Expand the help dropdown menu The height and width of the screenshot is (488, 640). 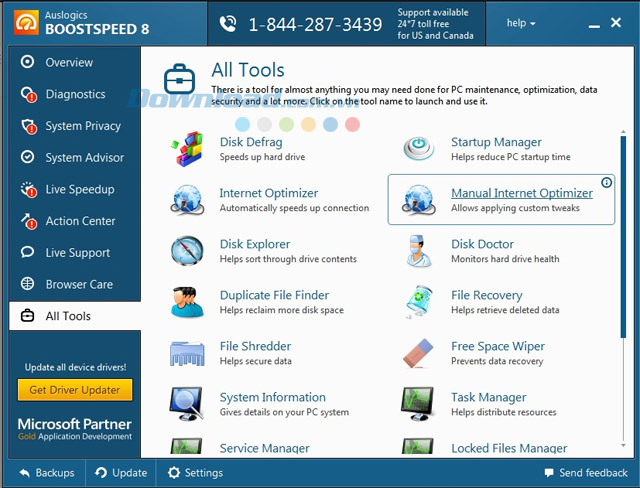tap(521, 23)
